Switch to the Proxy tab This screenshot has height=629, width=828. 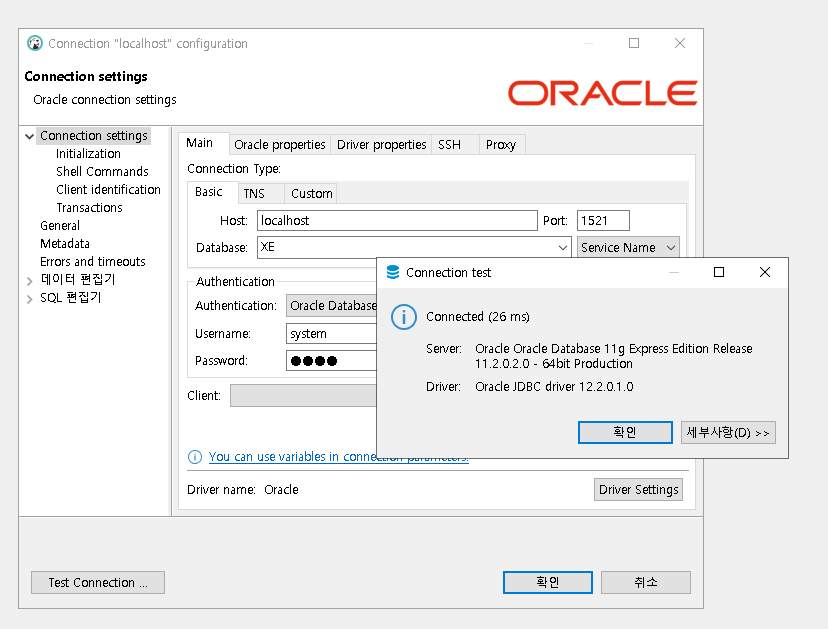[x=502, y=145]
